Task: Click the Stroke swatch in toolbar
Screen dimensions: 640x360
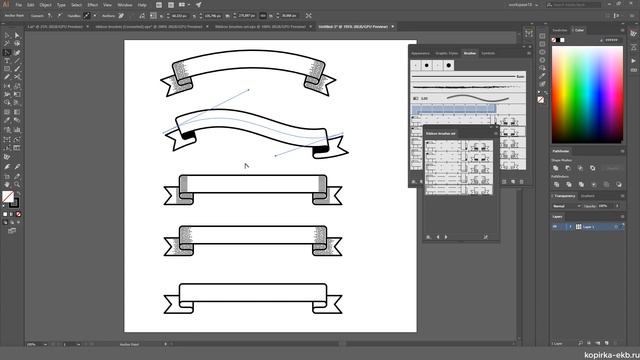Action: coord(14,203)
